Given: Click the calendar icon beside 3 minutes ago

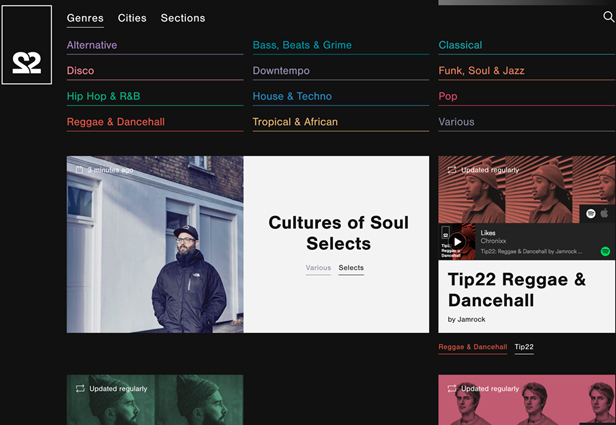Looking at the screenshot, I should pos(79,170).
